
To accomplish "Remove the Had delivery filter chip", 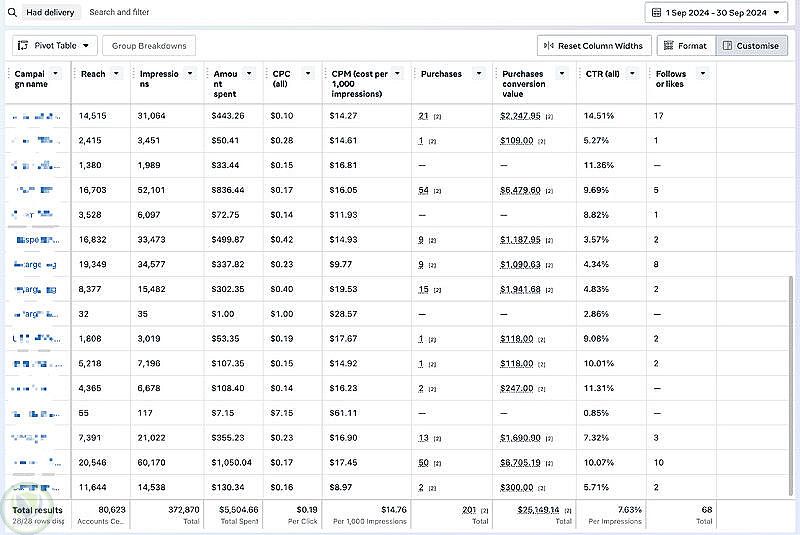I will coord(52,12).
